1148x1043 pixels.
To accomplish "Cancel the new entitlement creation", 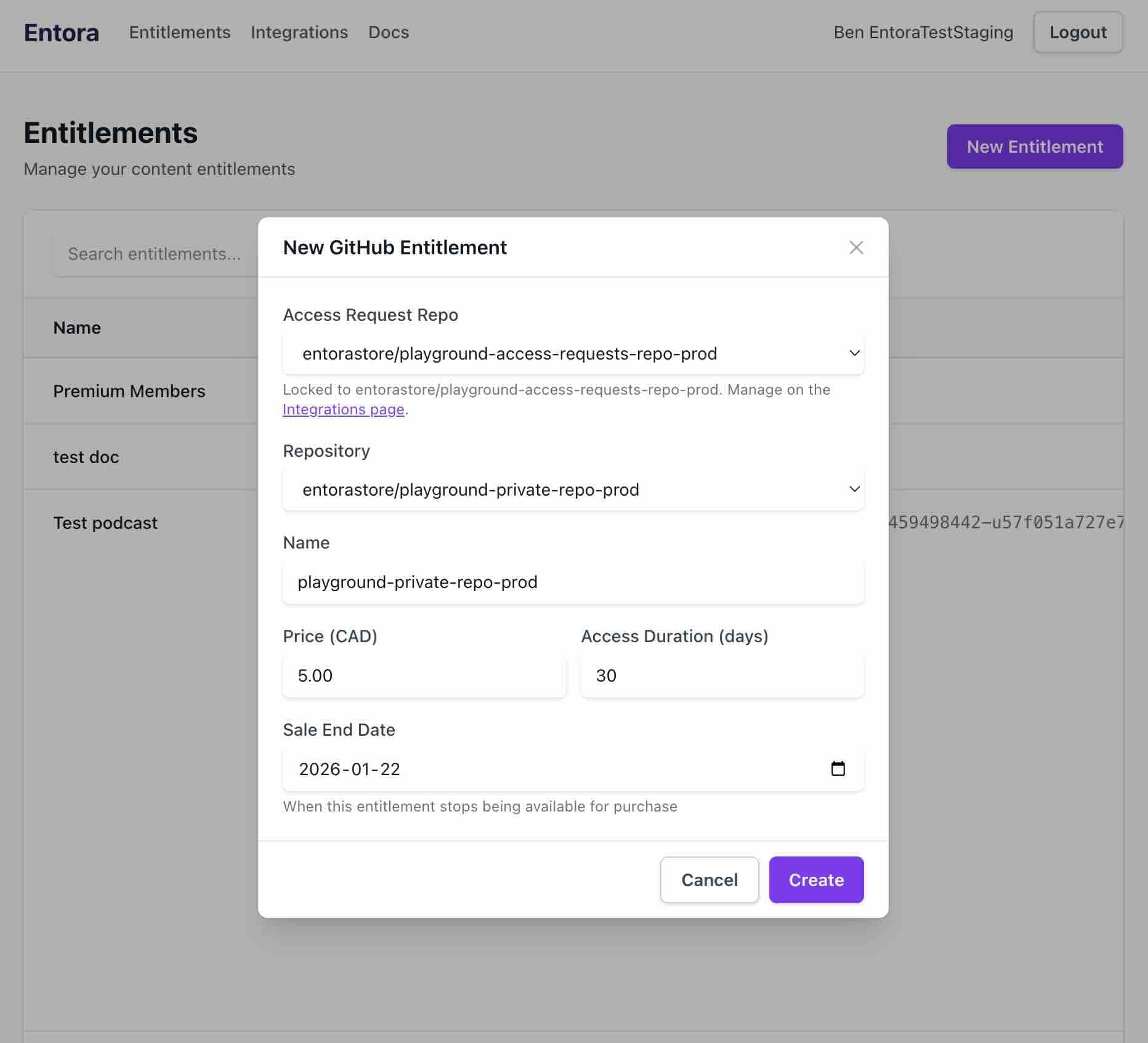I will 709,880.
